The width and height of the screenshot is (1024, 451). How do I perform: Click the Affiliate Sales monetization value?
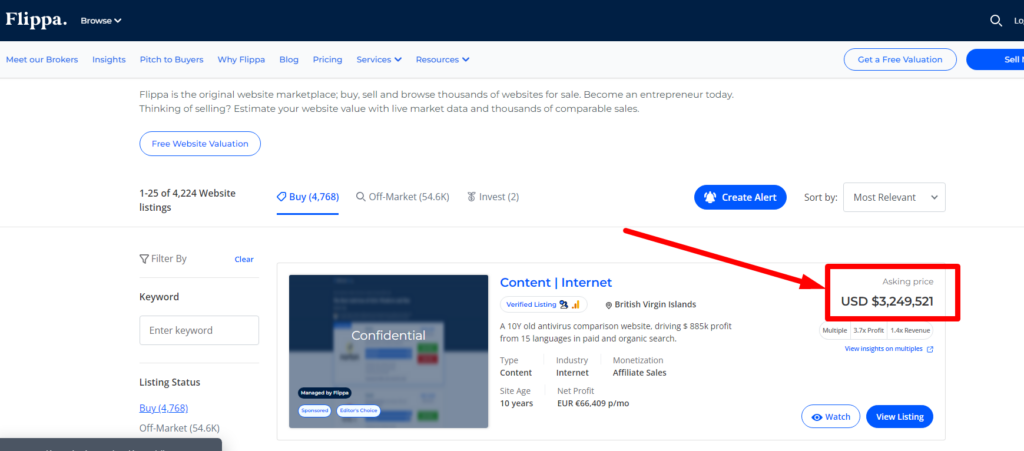639,373
